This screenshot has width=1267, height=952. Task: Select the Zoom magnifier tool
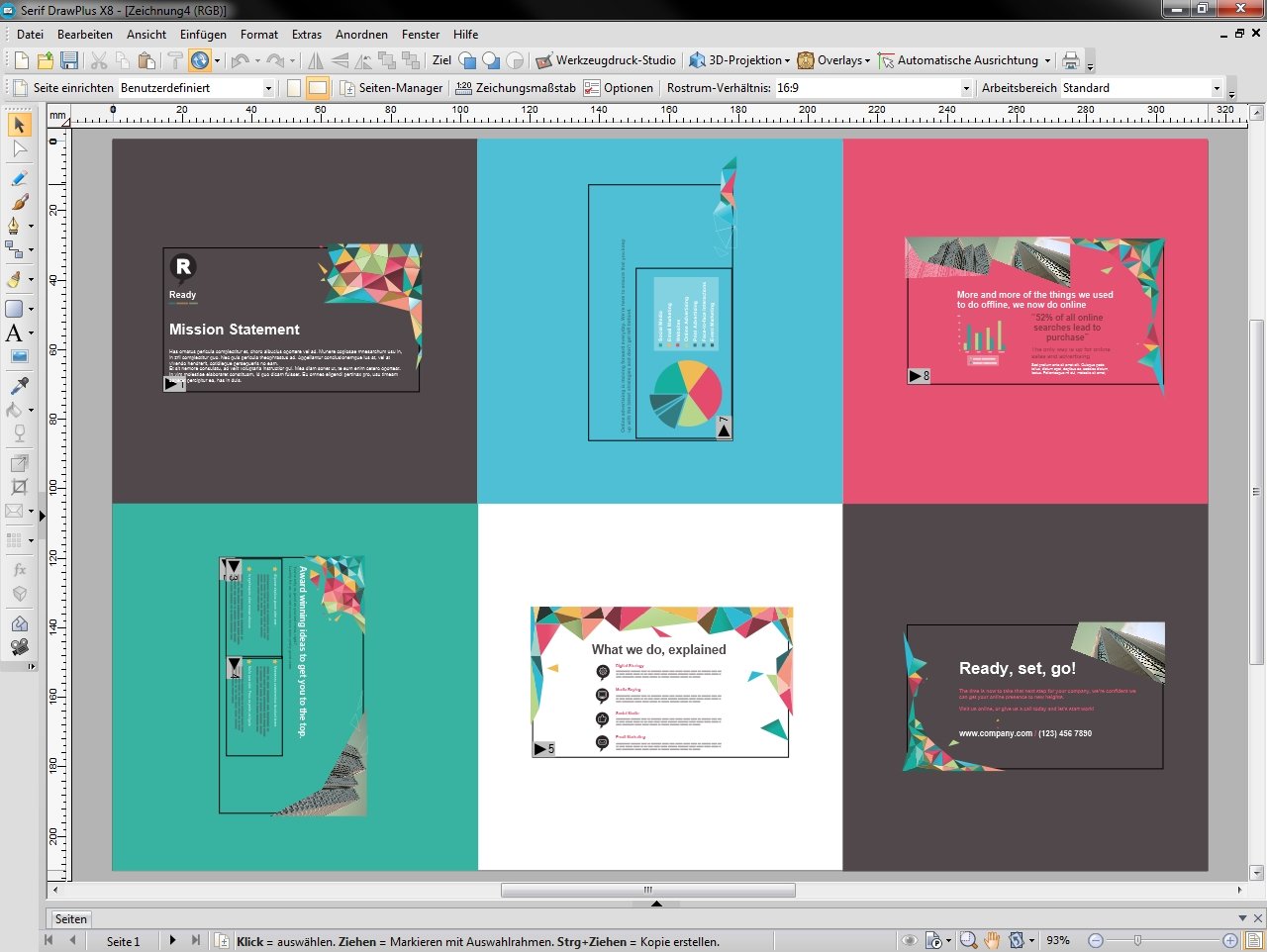968,940
